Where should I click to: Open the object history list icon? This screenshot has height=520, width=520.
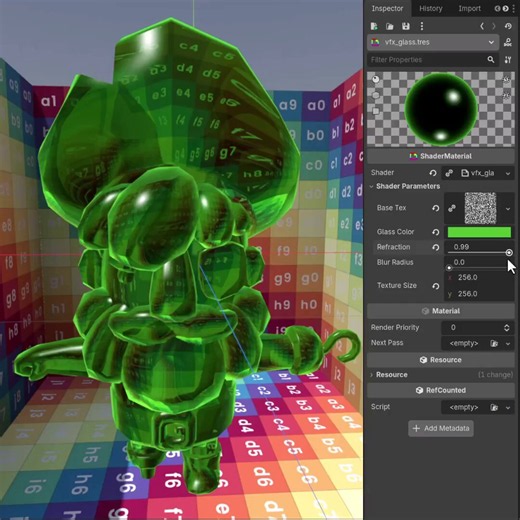click(508, 26)
